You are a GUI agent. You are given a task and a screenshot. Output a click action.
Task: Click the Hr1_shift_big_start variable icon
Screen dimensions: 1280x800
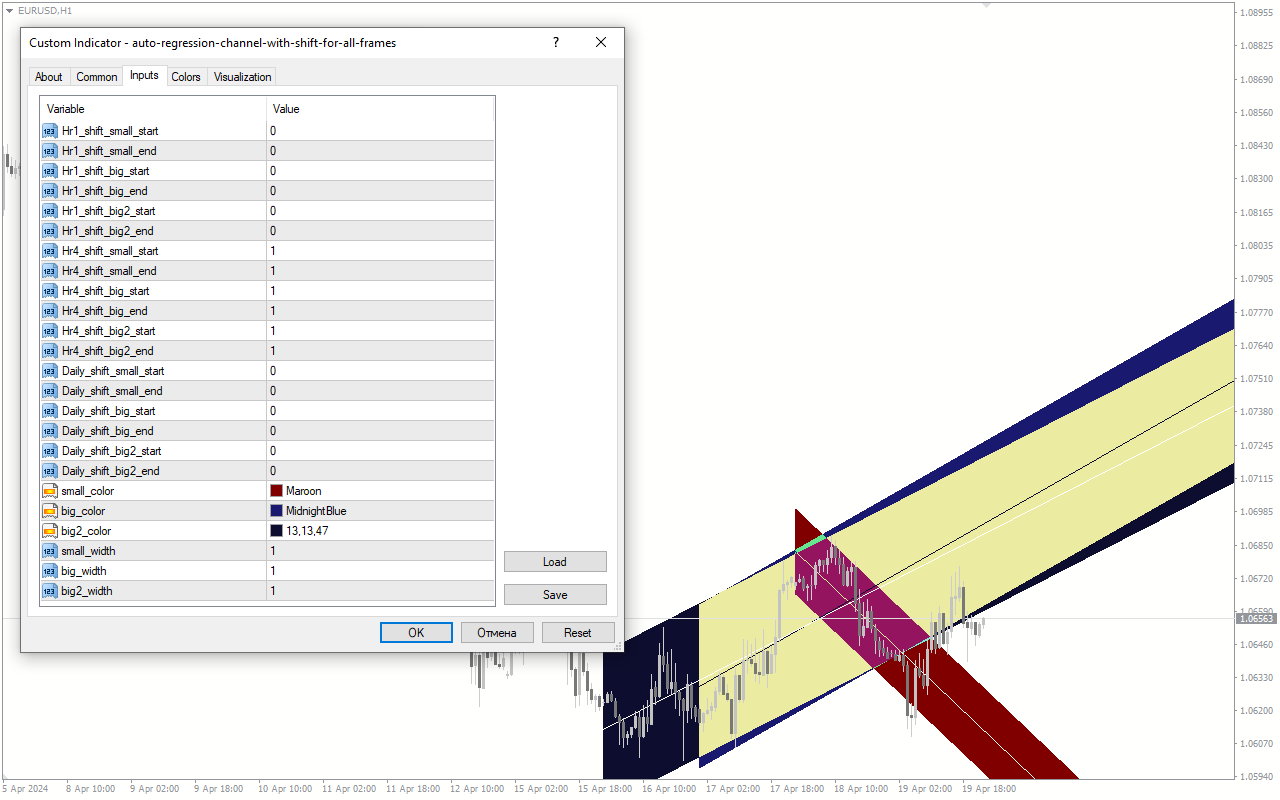50,171
